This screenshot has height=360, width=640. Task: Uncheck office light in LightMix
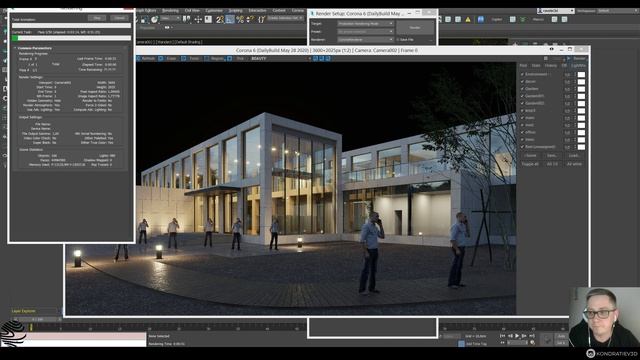pyautogui.click(x=522, y=132)
